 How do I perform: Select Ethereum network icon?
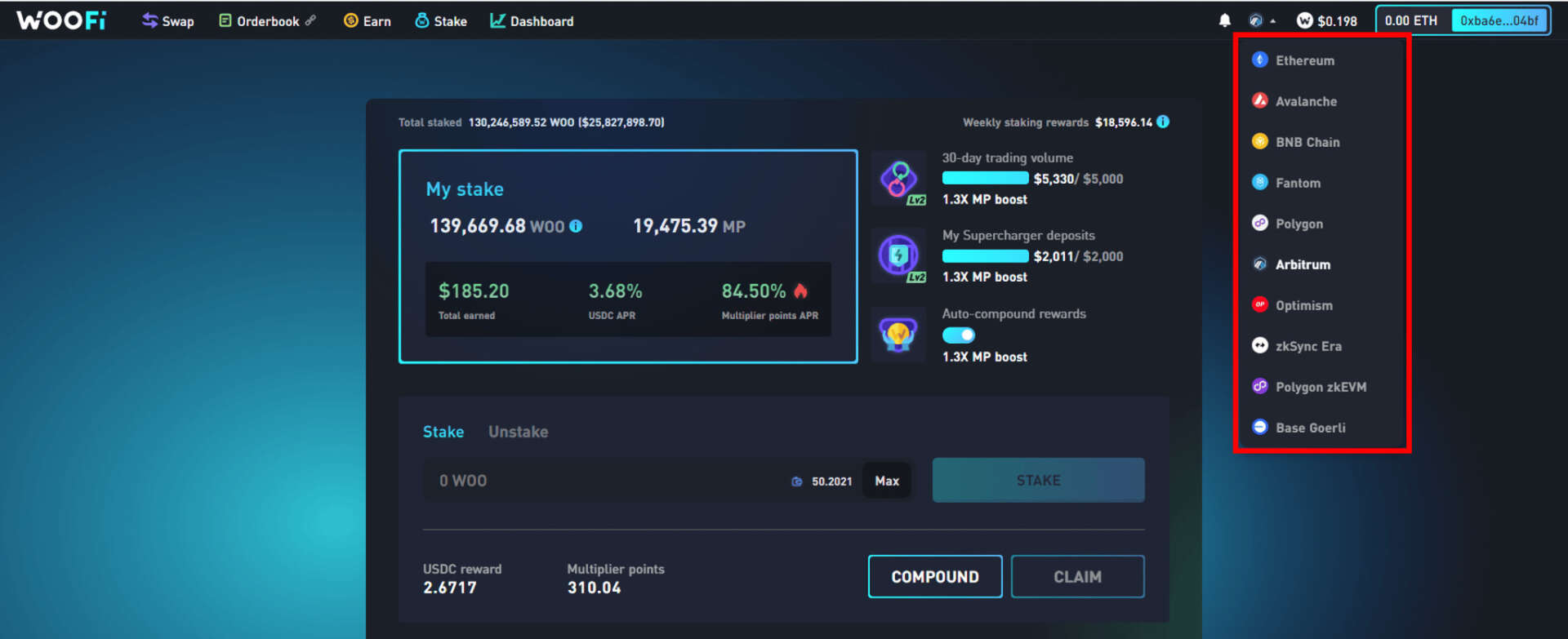[1259, 60]
